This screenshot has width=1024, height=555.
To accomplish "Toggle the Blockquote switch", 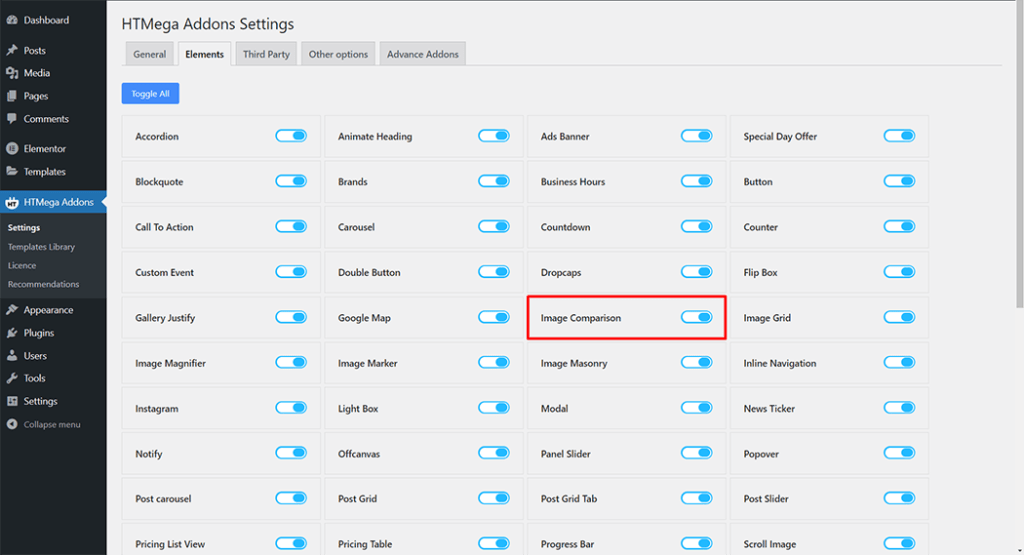I will coord(291,182).
